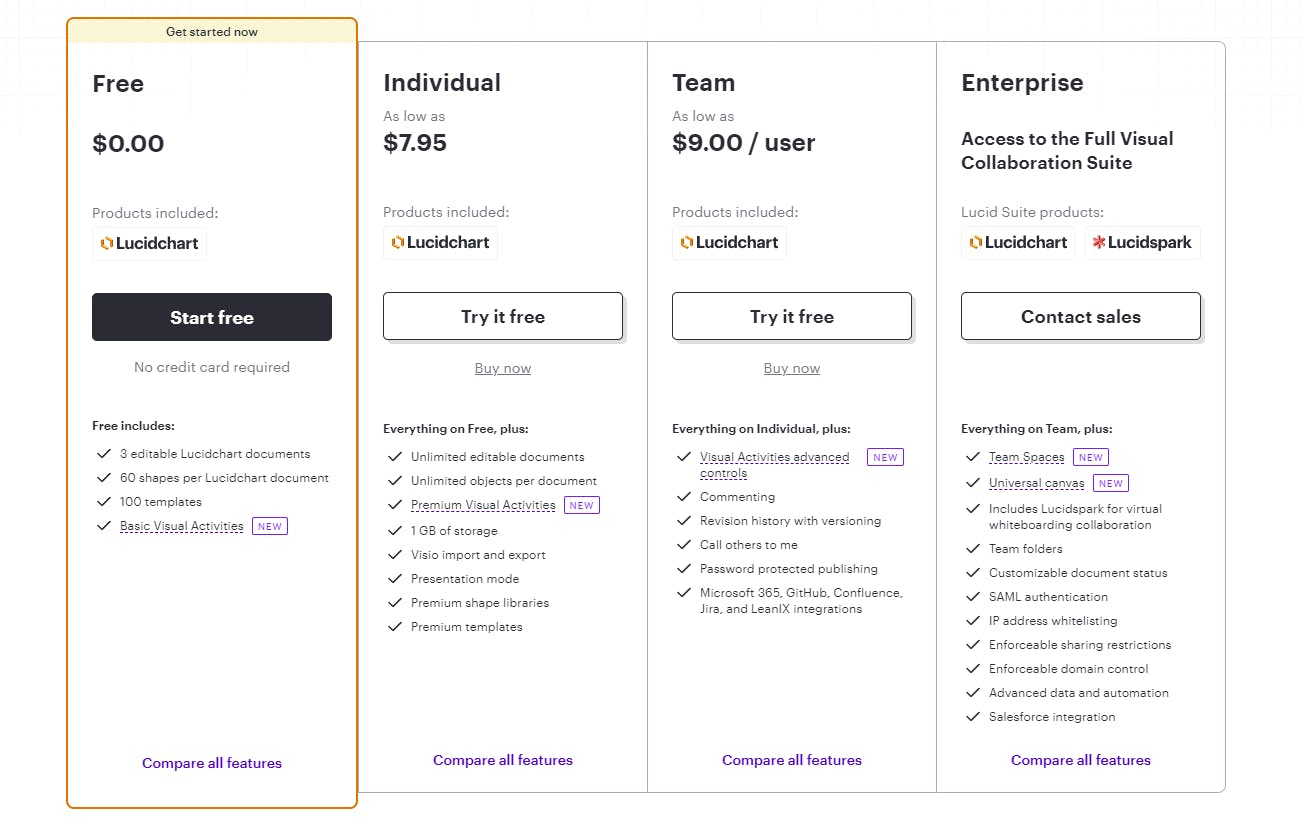Click the Lucidchart logo in Free plan
Screen dimensions: 1303x824
coord(149,243)
